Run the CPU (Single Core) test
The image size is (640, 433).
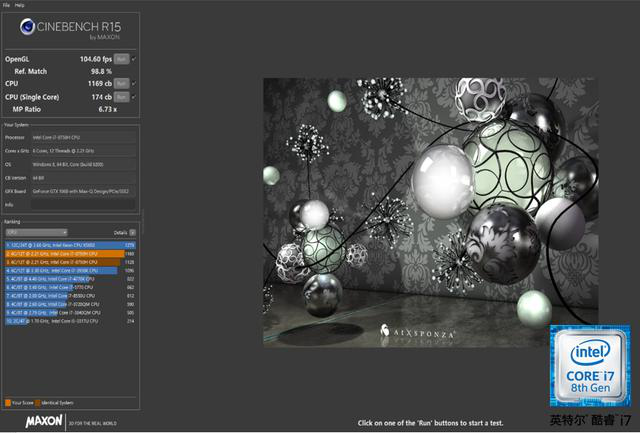point(121,97)
